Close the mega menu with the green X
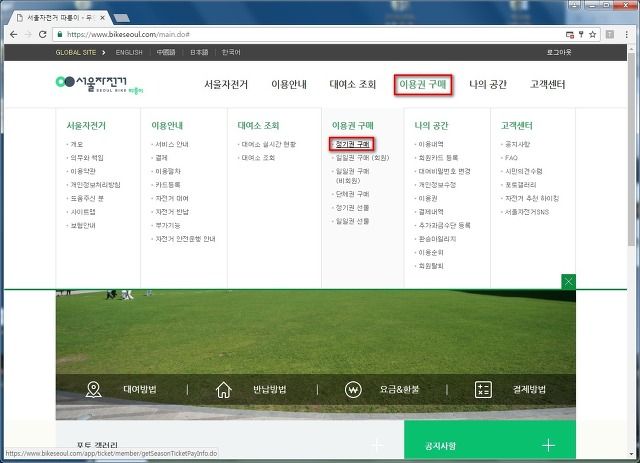640x463 pixels. click(x=569, y=282)
